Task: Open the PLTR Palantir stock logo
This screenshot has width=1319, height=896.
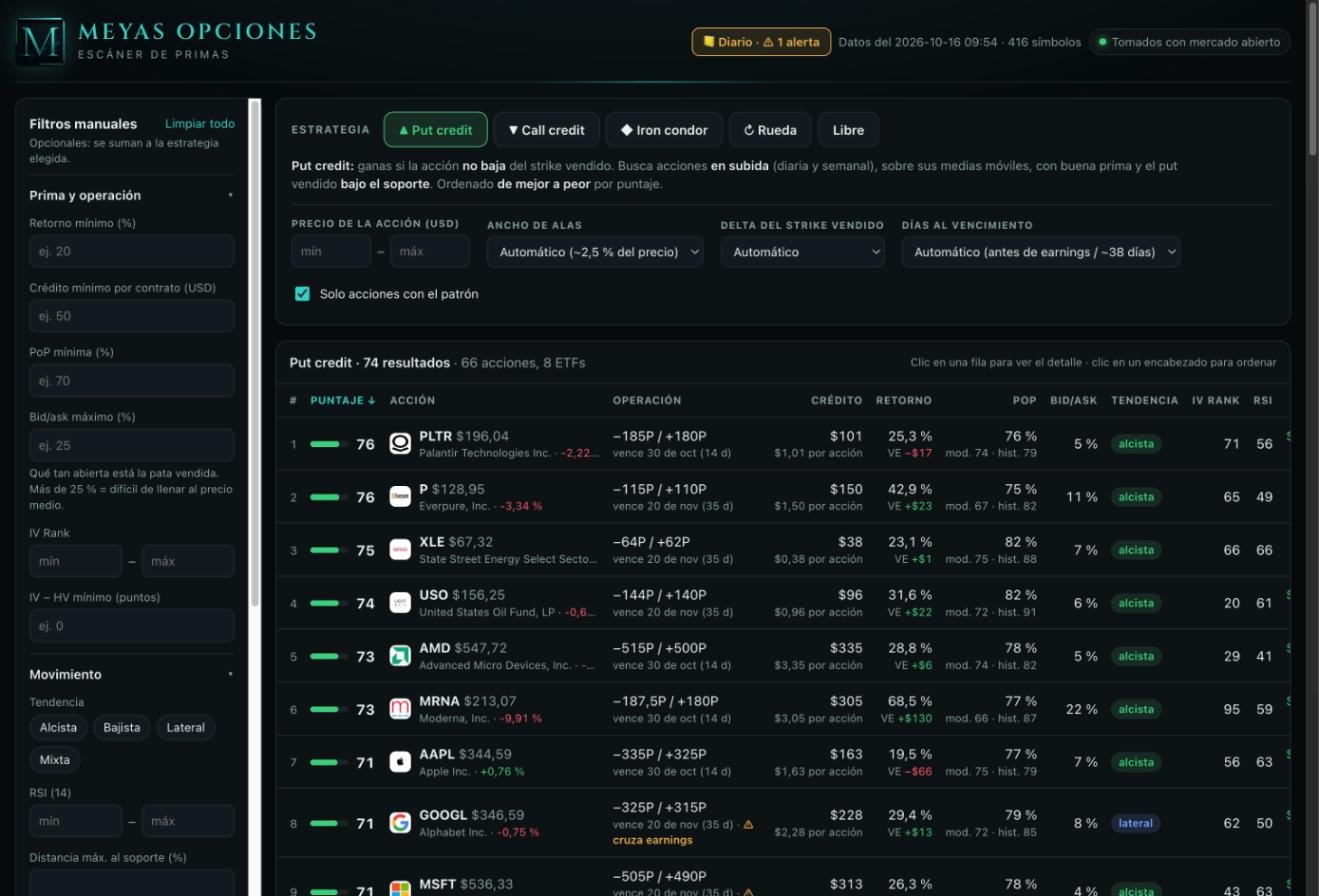Action: click(400, 444)
